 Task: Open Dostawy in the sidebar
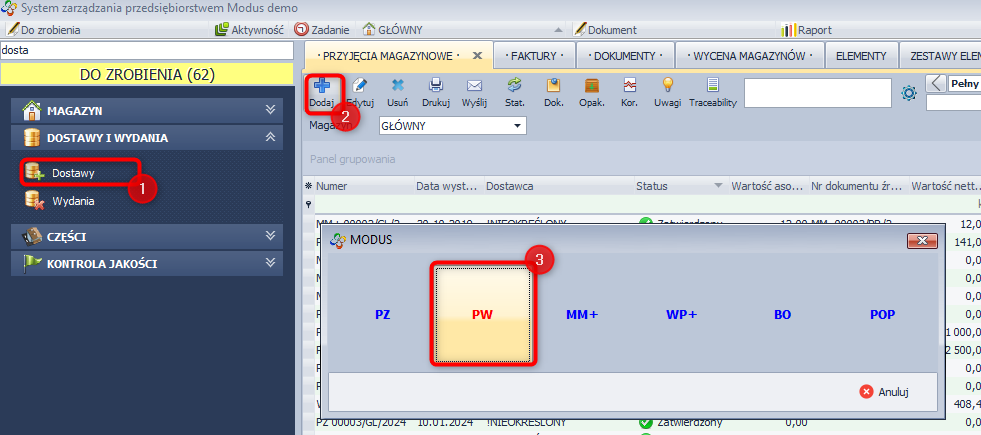(x=73, y=173)
